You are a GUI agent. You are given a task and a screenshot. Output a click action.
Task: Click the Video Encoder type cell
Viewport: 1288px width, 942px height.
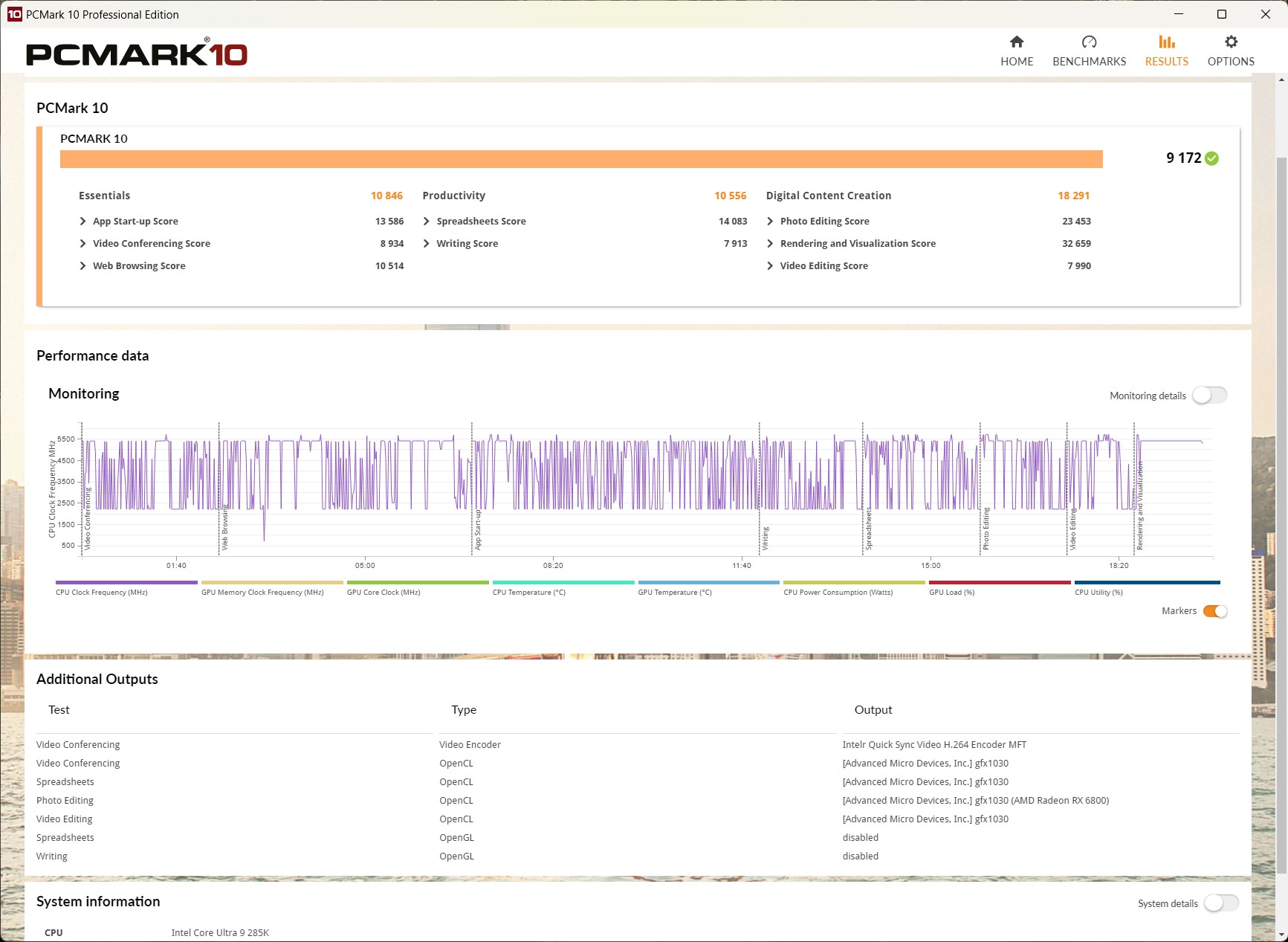point(470,744)
